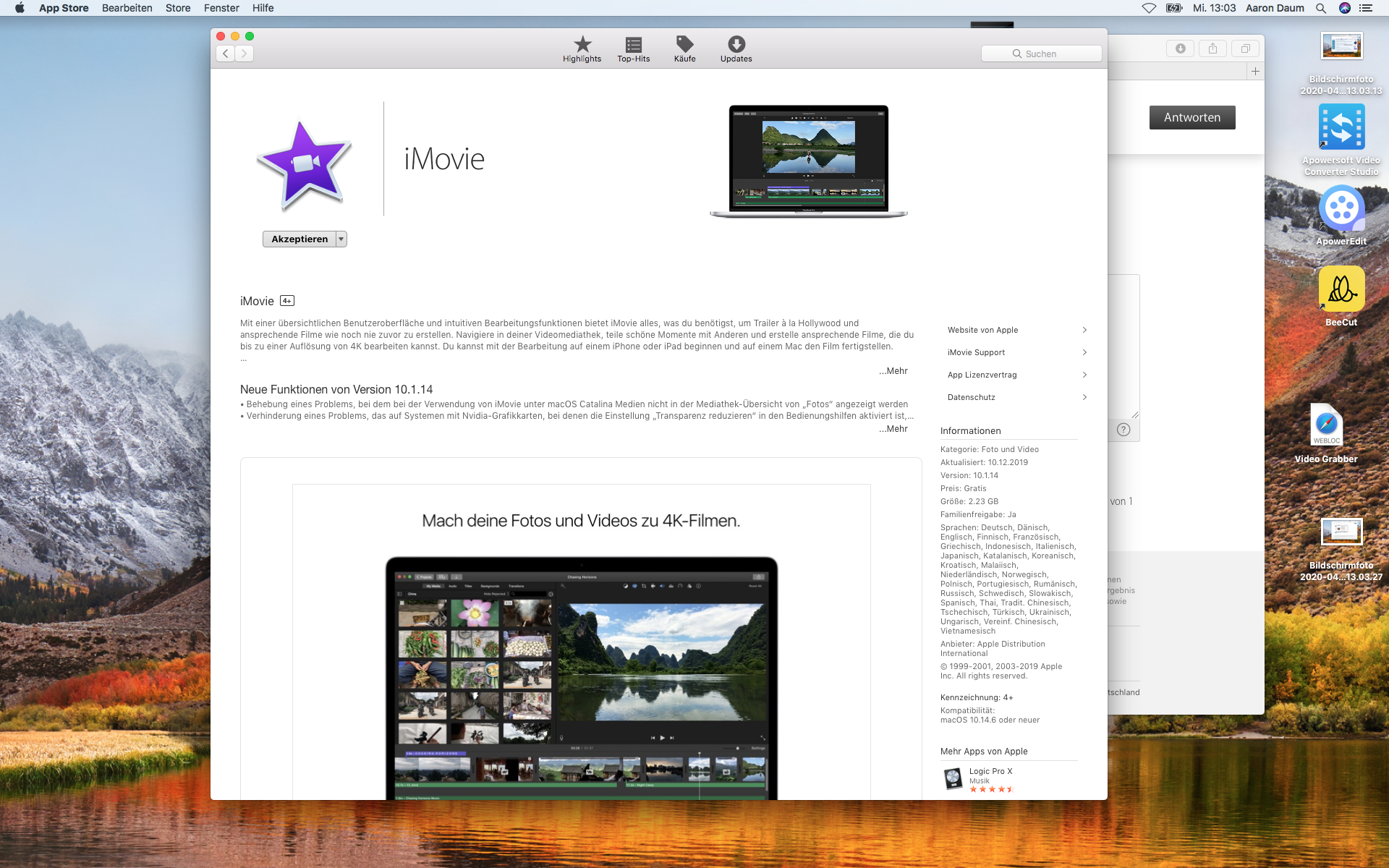Click the Suchen search field

(x=1042, y=54)
